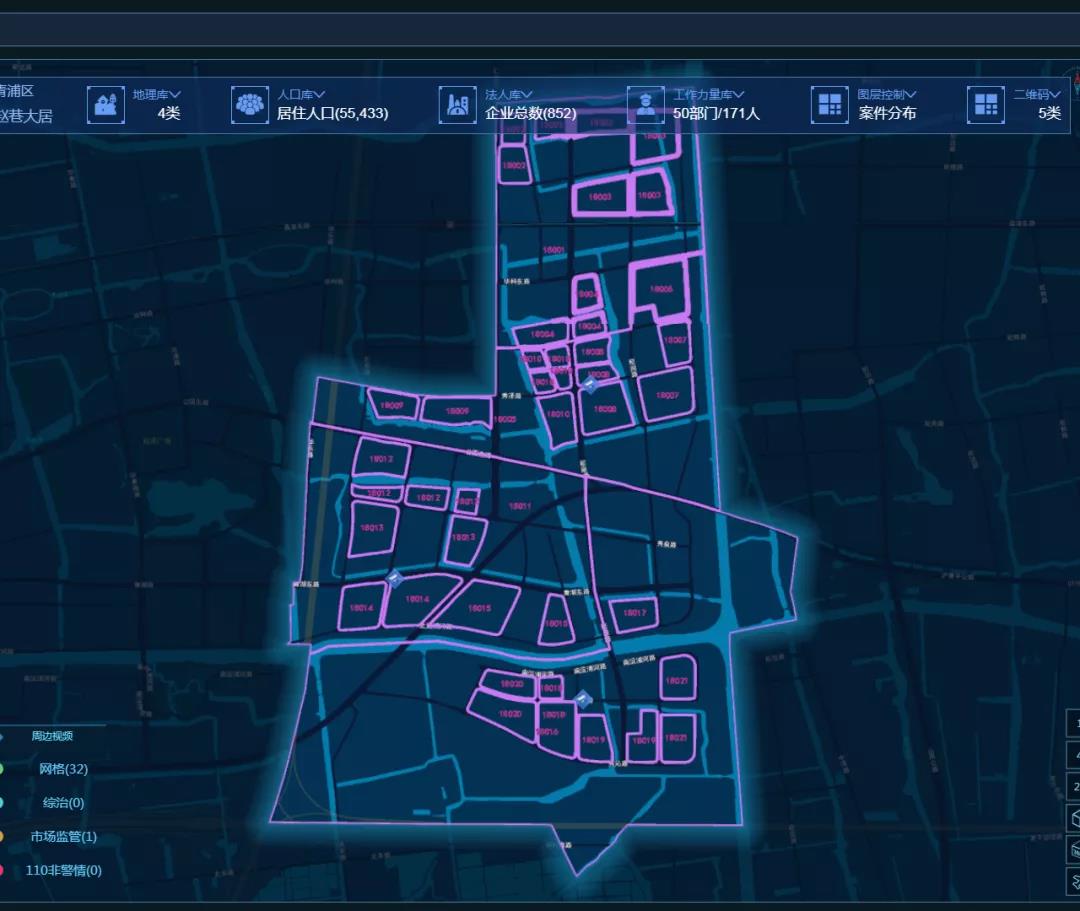Viewport: 1080px width, 911px height.
Task: Click the 地理库 map icon
Action: pos(106,104)
